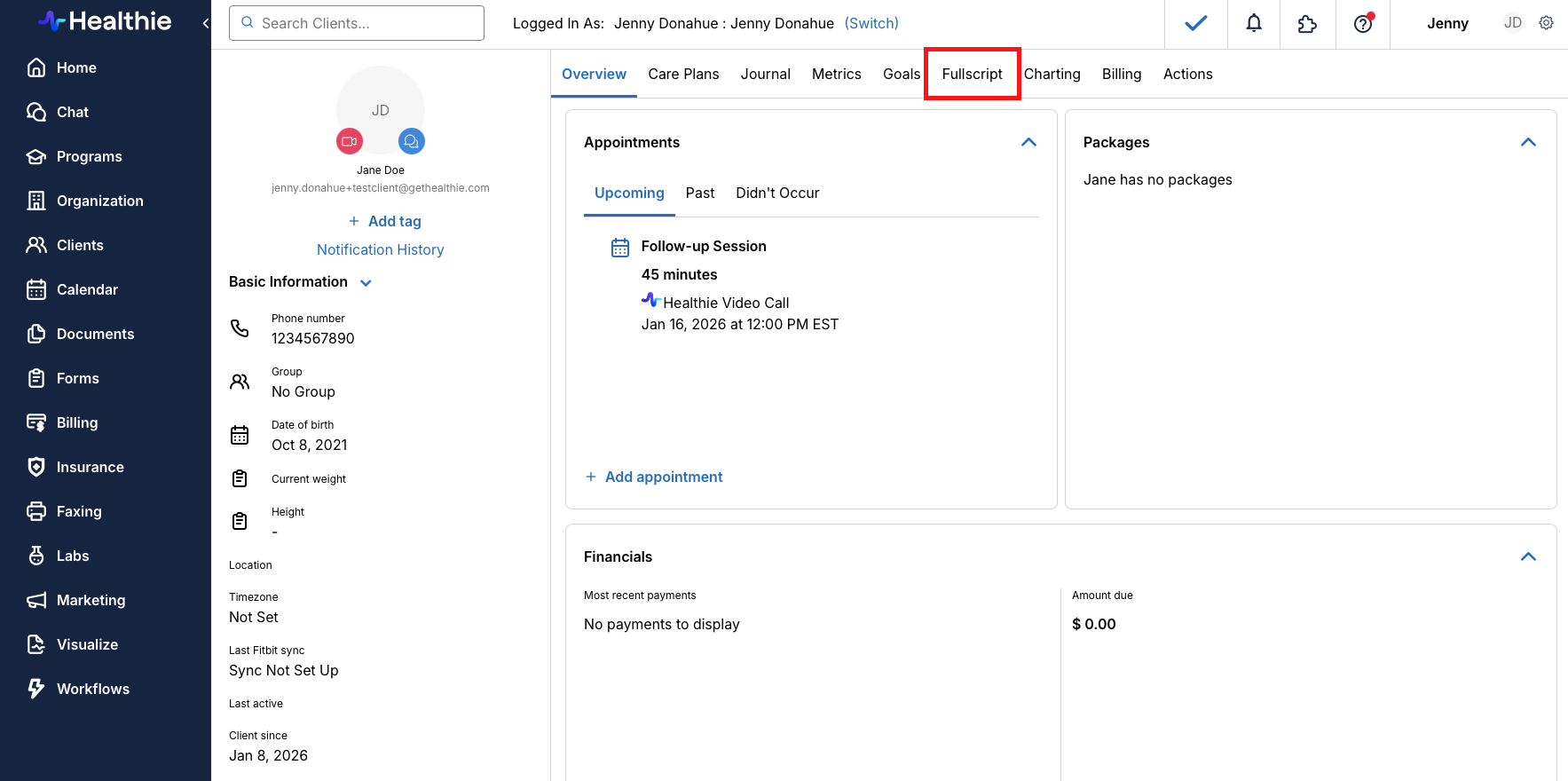The width and height of the screenshot is (1568, 781).
Task: Collapse the sidebar with the left arrow
Action: click(x=206, y=23)
